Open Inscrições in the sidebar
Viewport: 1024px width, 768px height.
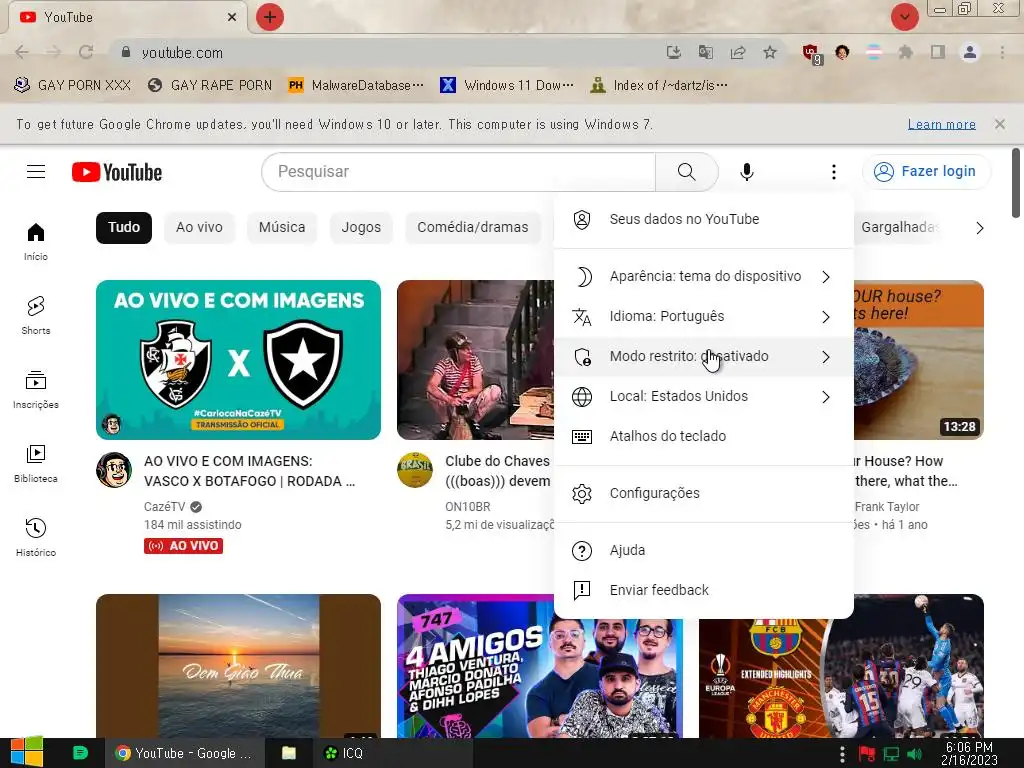pyautogui.click(x=36, y=390)
